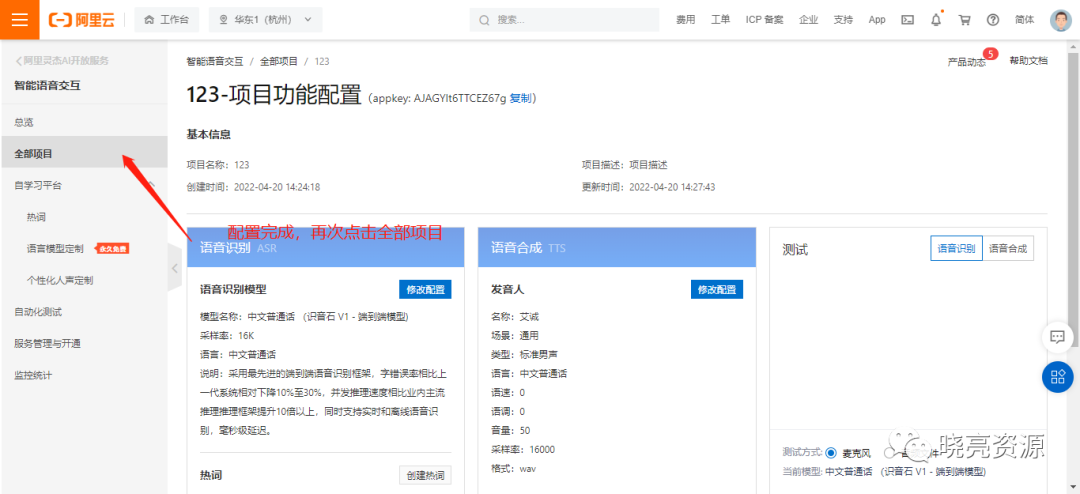Go back to 阿里灵杰AI开放服务

(63, 61)
